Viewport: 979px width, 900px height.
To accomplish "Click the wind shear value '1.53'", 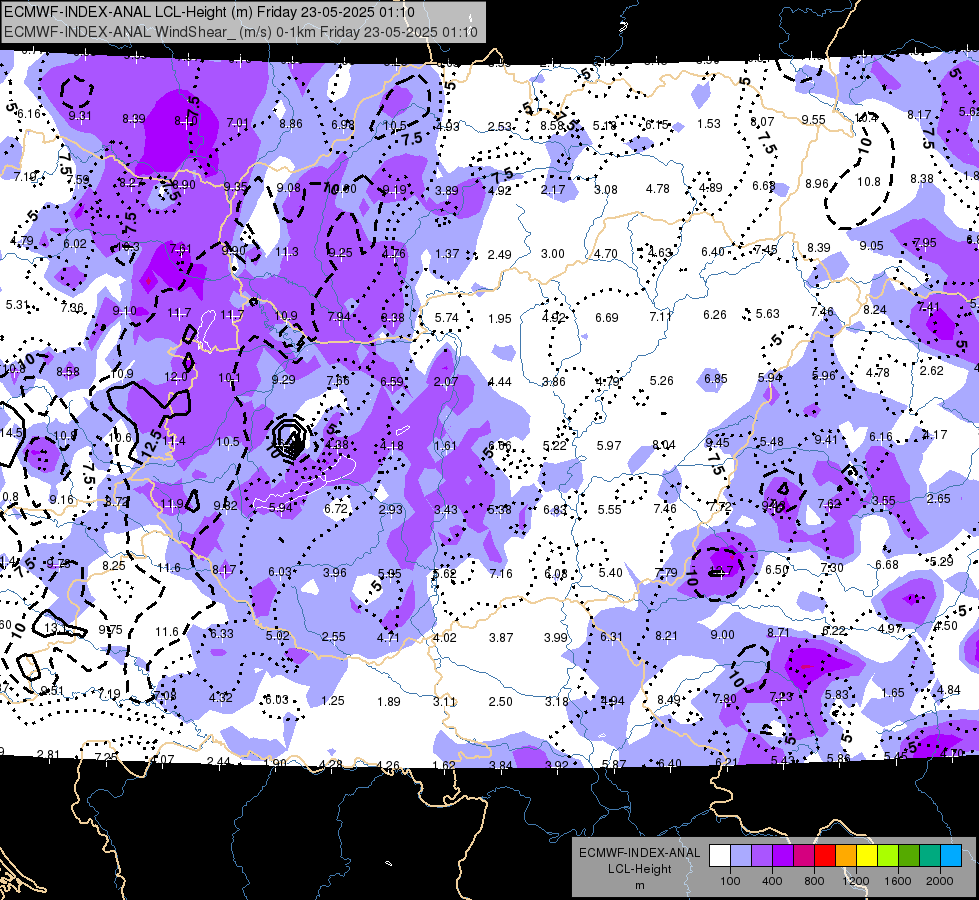I will [709, 124].
